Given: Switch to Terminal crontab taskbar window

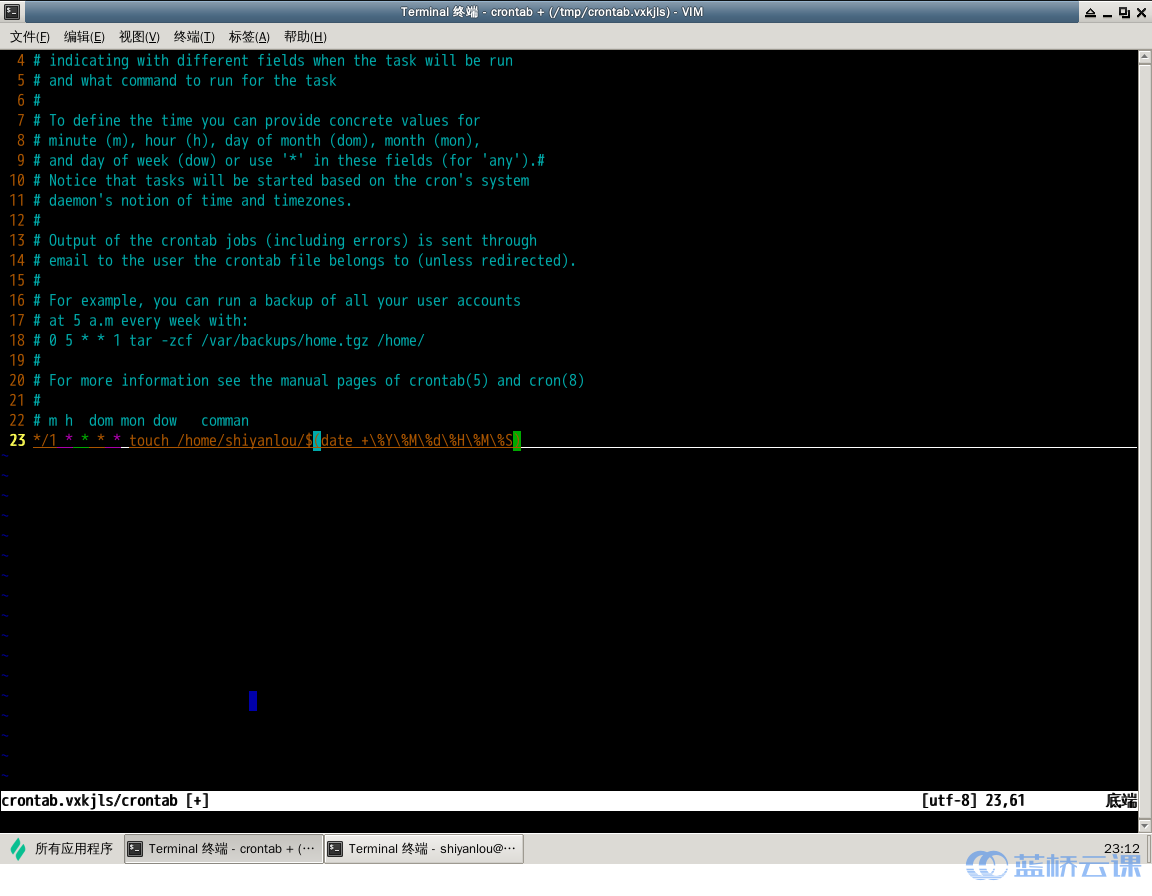Looking at the screenshot, I should tap(222, 849).
